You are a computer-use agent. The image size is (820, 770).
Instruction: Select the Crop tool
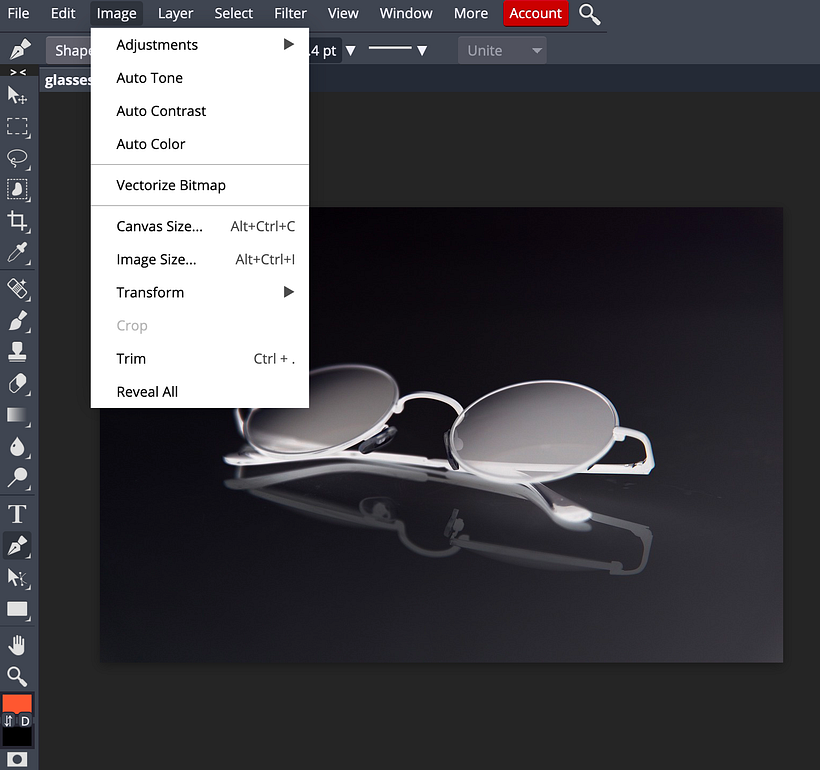pyautogui.click(x=17, y=221)
